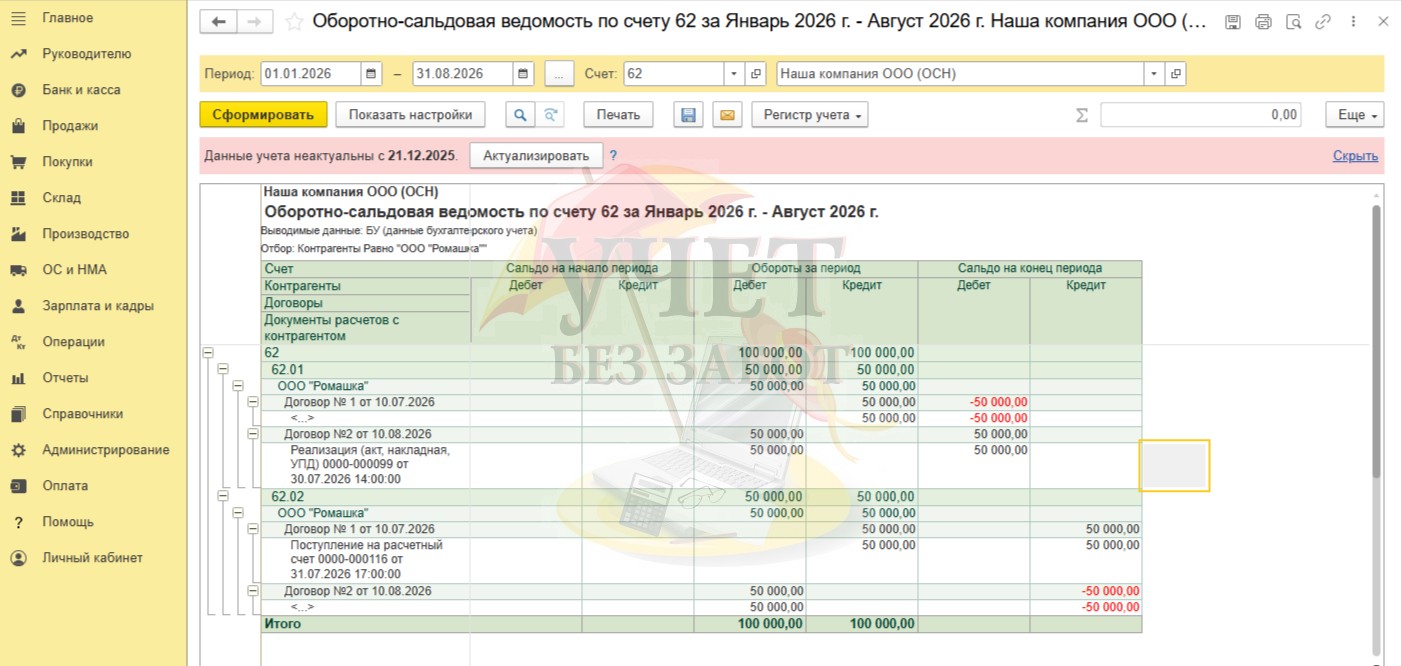Open organization card icon beside Наша компания

coord(1176,73)
